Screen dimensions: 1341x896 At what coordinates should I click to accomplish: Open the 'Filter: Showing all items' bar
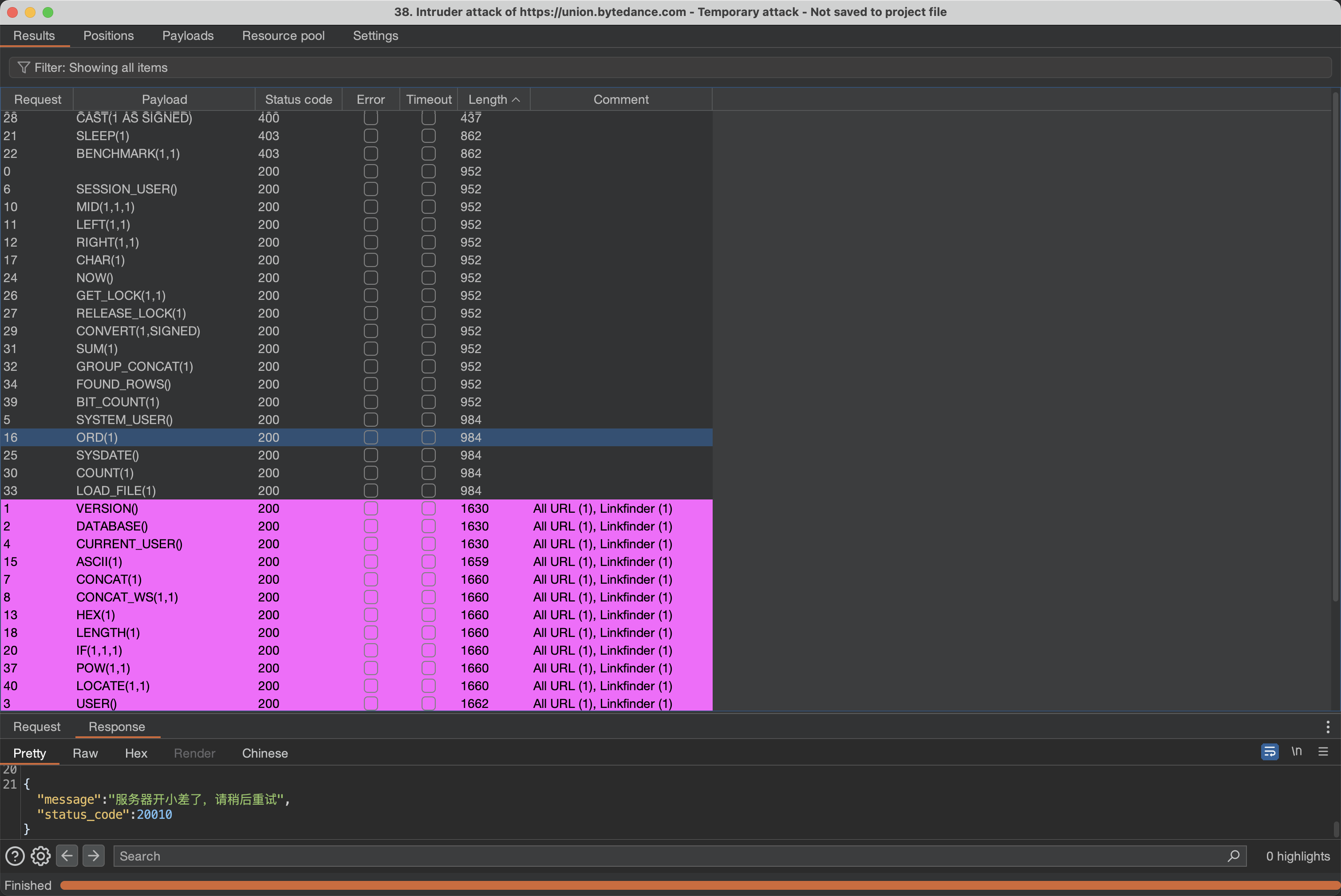(x=670, y=67)
